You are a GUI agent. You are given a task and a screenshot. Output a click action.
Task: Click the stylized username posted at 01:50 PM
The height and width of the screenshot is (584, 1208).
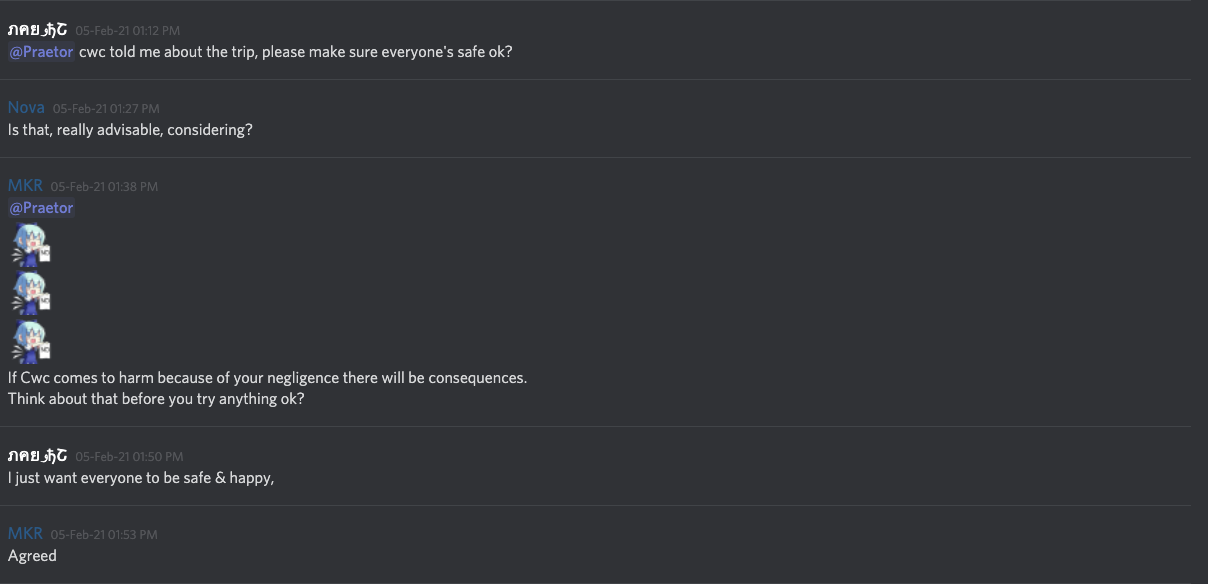coord(37,456)
